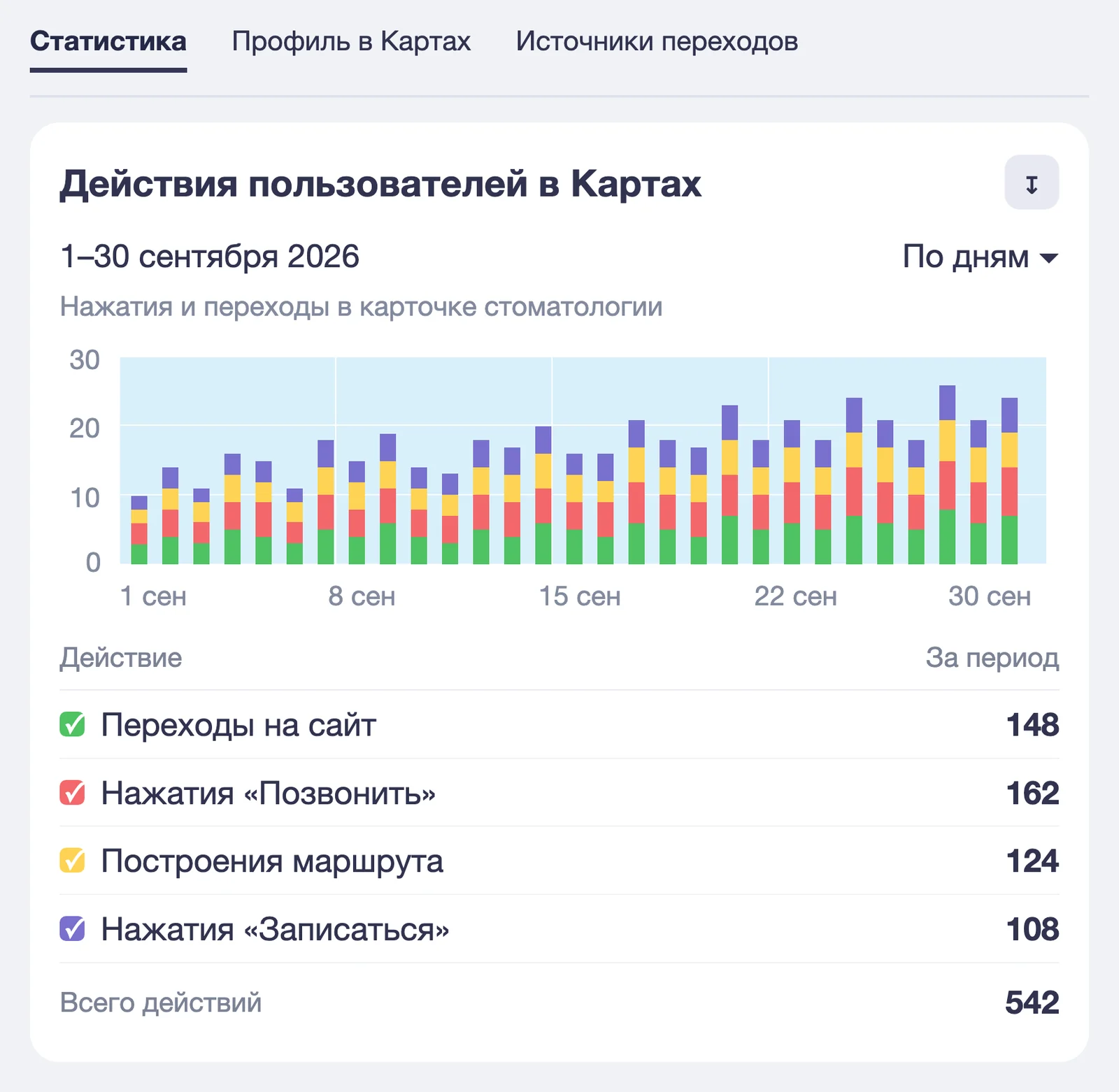Open the Источники переходов tab
Viewport: 1119px width, 1092px height.
click(657, 41)
